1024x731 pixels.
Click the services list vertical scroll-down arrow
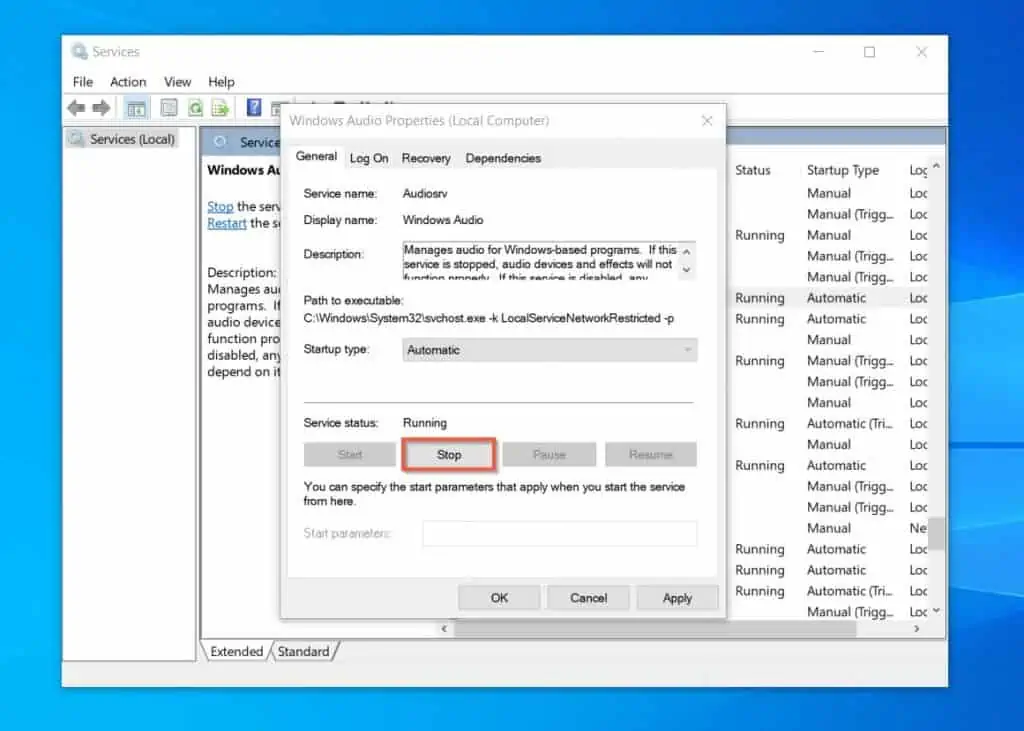pyautogui.click(x=936, y=611)
